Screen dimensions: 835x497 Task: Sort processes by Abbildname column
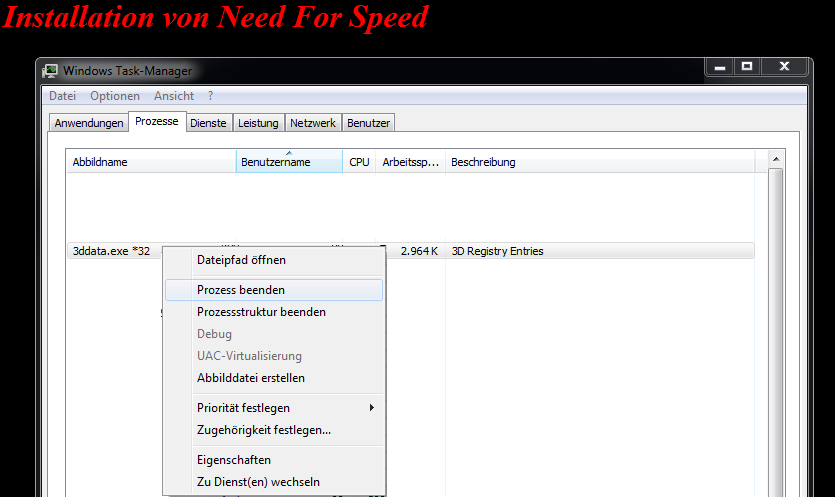[x=150, y=162]
